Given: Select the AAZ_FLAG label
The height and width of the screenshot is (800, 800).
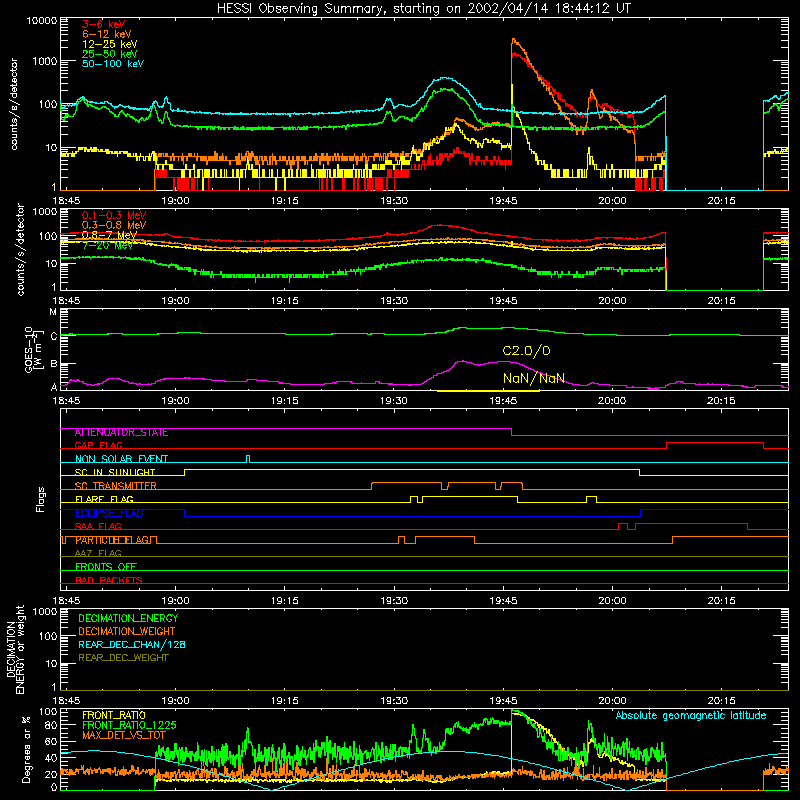Looking at the screenshot, I should coord(98,553).
